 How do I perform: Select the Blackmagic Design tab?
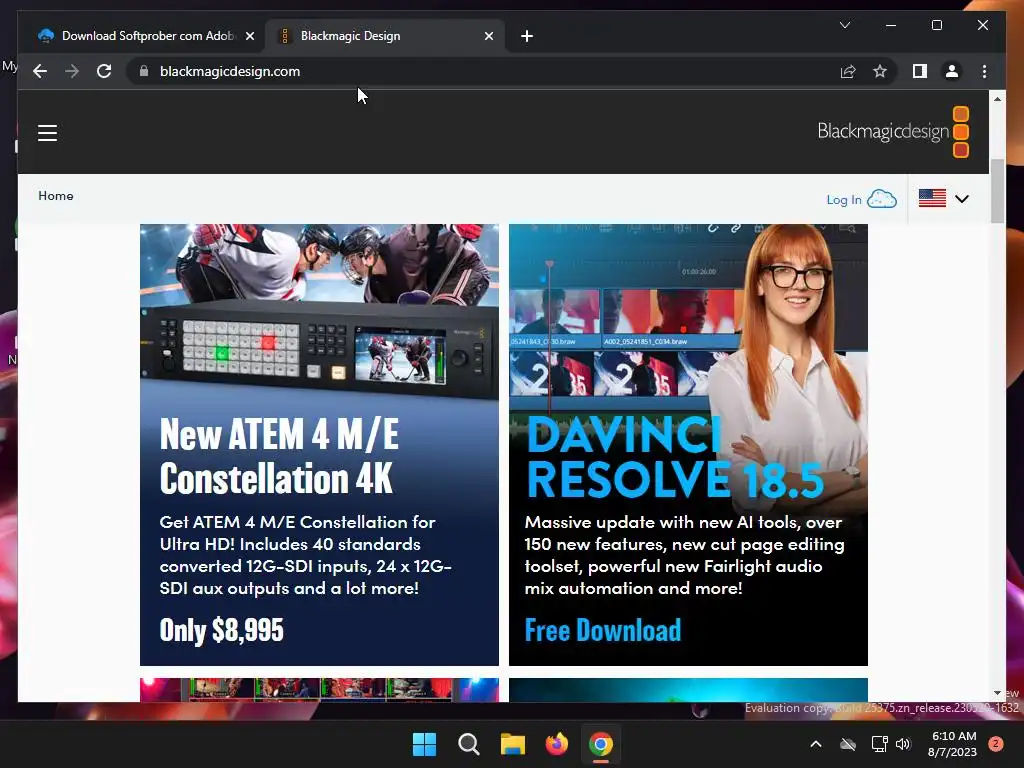point(384,36)
